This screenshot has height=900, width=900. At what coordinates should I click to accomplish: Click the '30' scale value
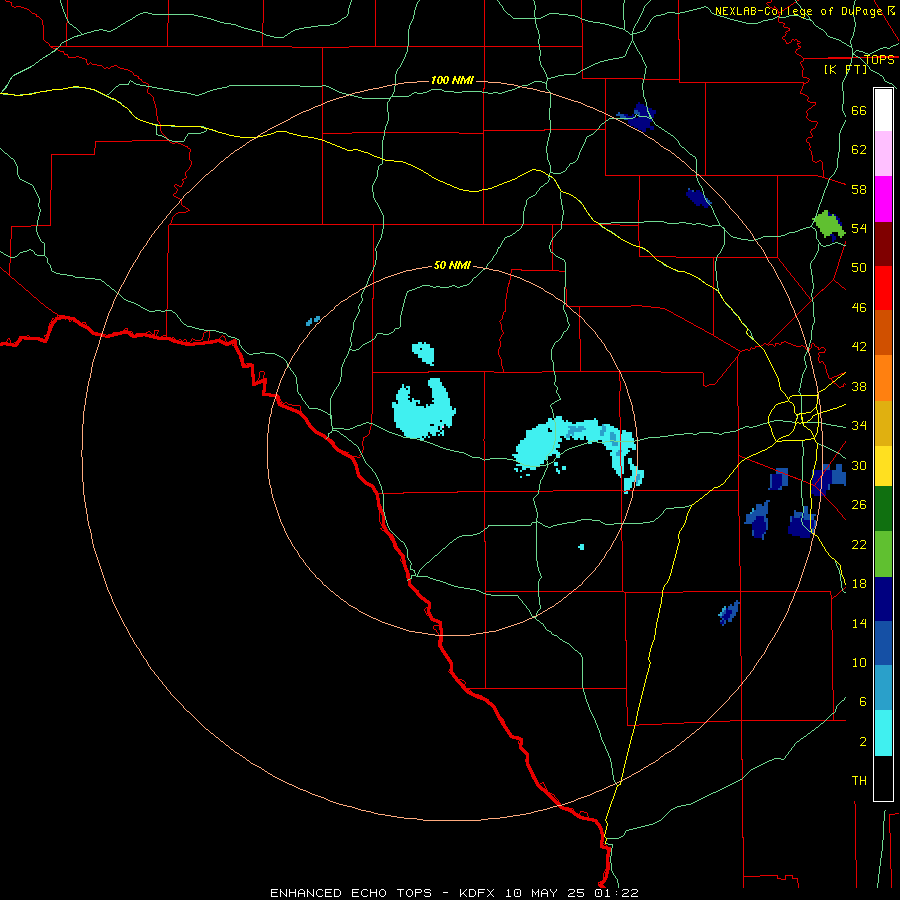pos(859,465)
